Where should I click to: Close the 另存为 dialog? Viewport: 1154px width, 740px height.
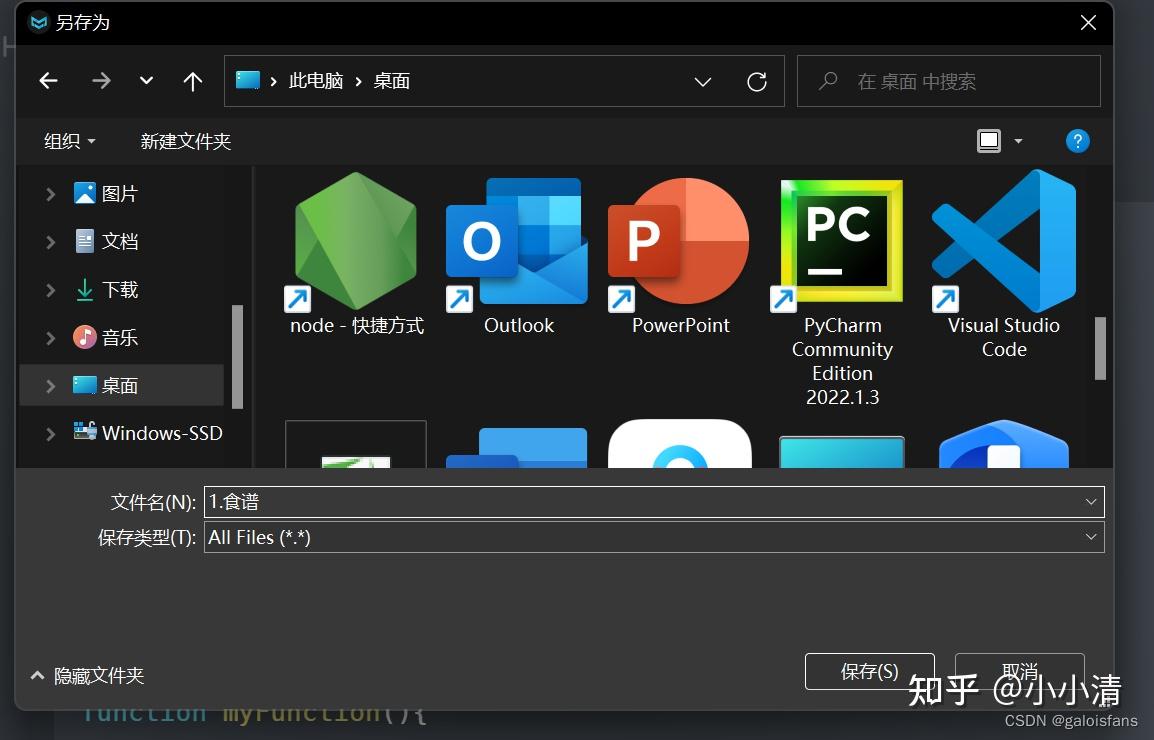tap(1088, 23)
